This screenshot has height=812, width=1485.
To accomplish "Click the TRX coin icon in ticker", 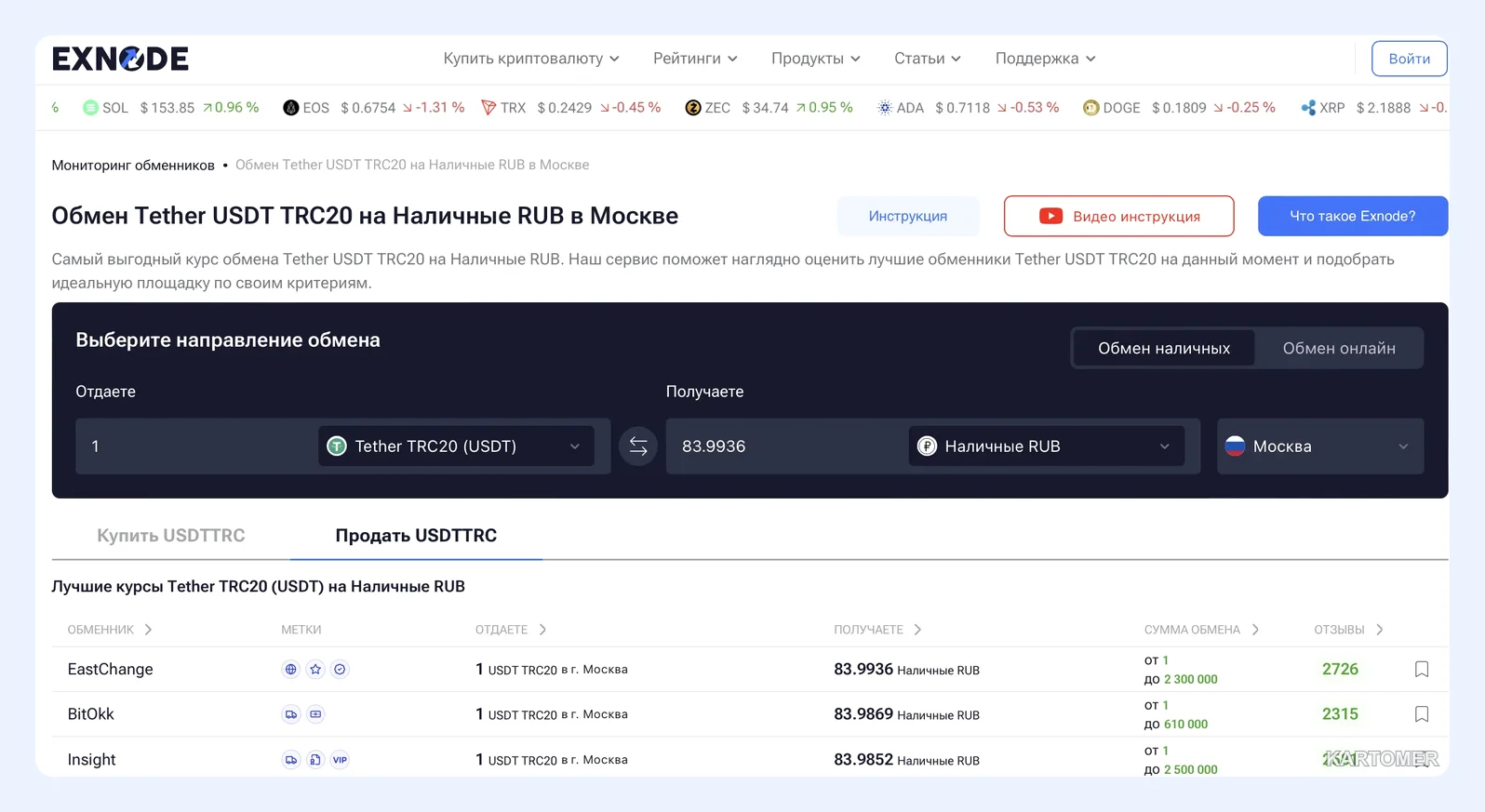I will pyautogui.click(x=488, y=108).
